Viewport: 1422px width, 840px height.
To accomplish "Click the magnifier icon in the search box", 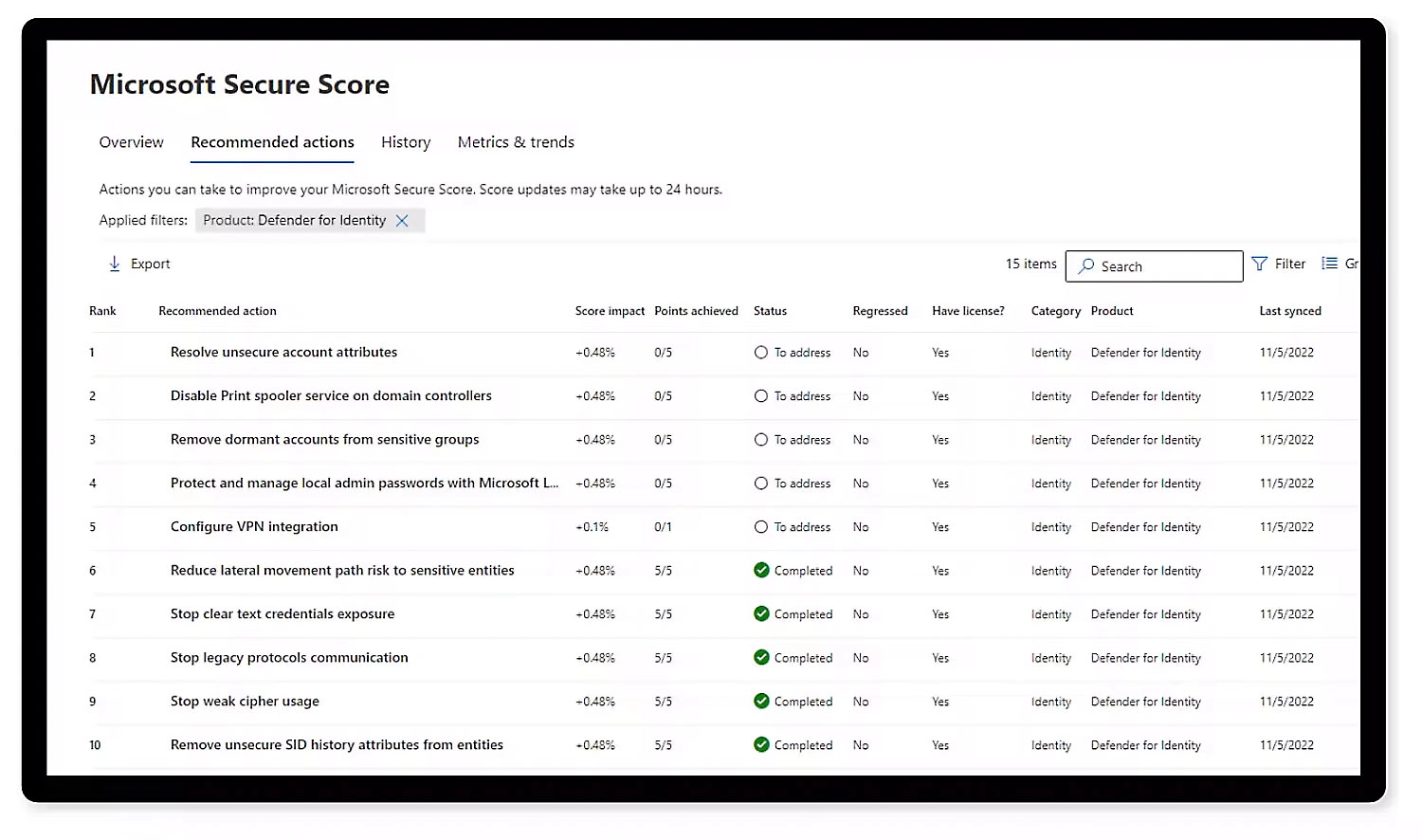I will (1086, 266).
